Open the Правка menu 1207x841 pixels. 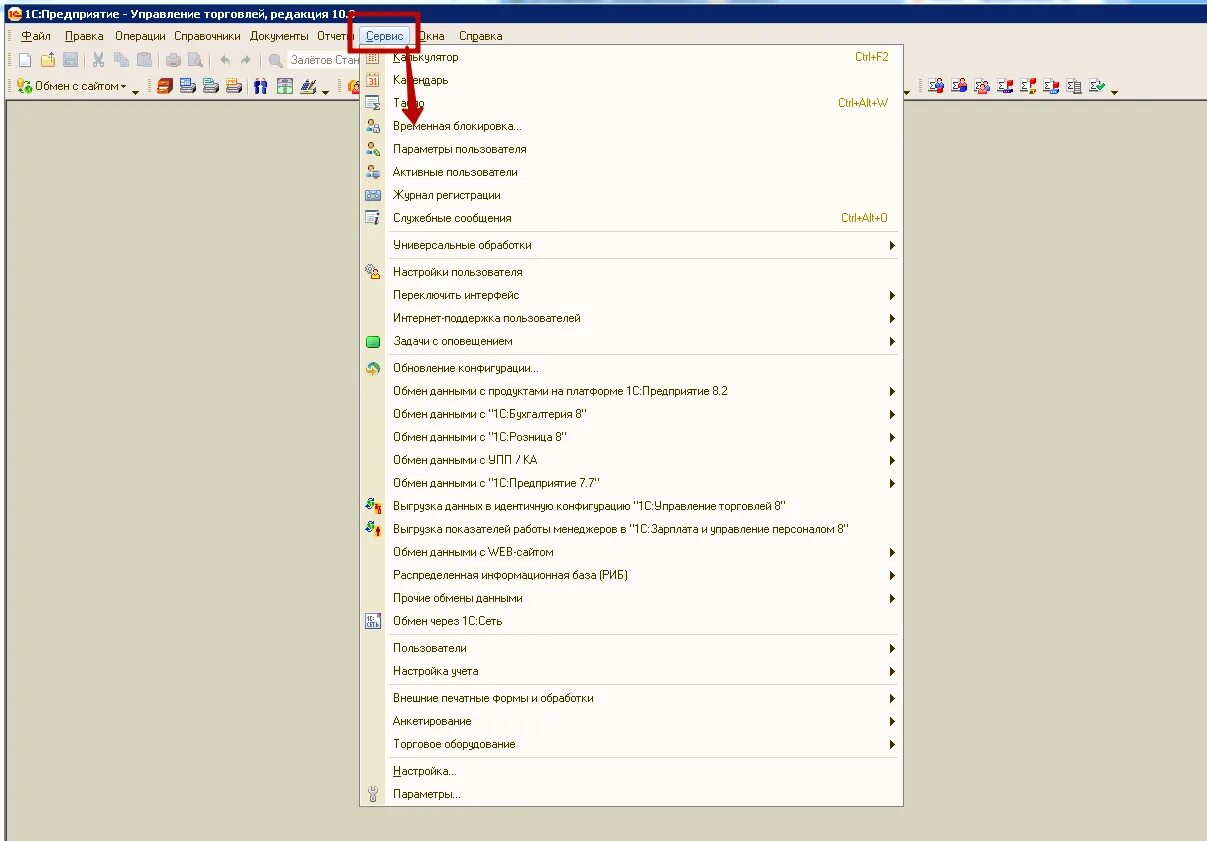coord(84,36)
